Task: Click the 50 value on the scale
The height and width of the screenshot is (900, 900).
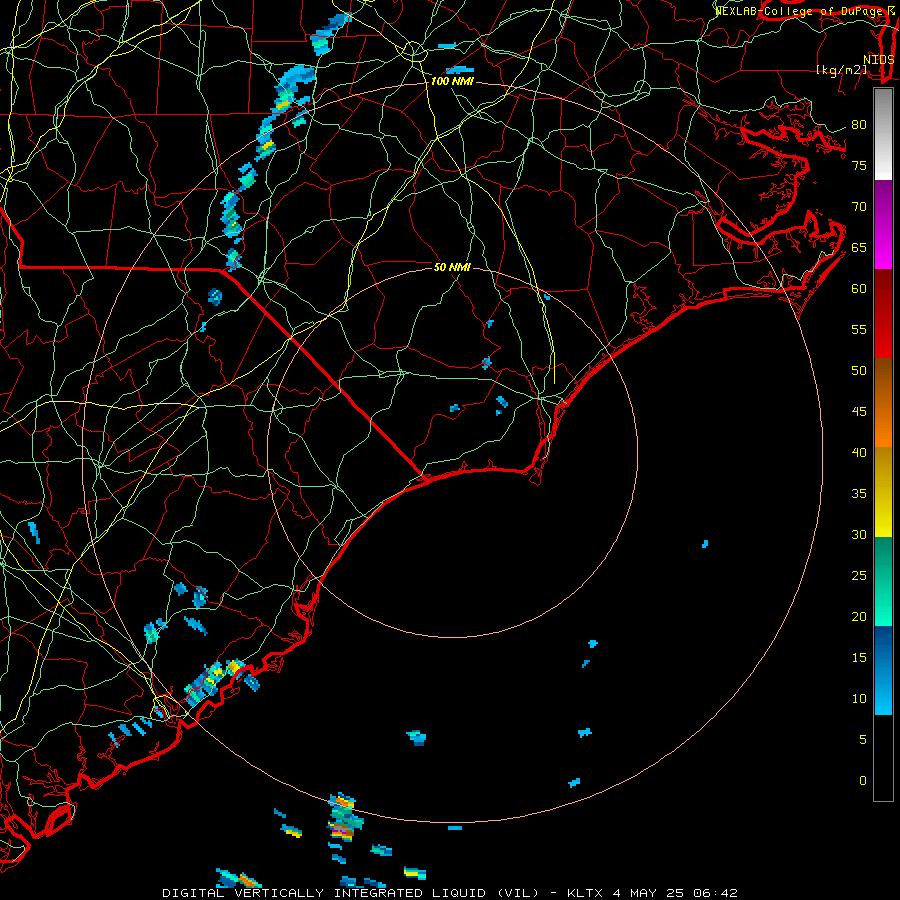Action: coord(859,371)
